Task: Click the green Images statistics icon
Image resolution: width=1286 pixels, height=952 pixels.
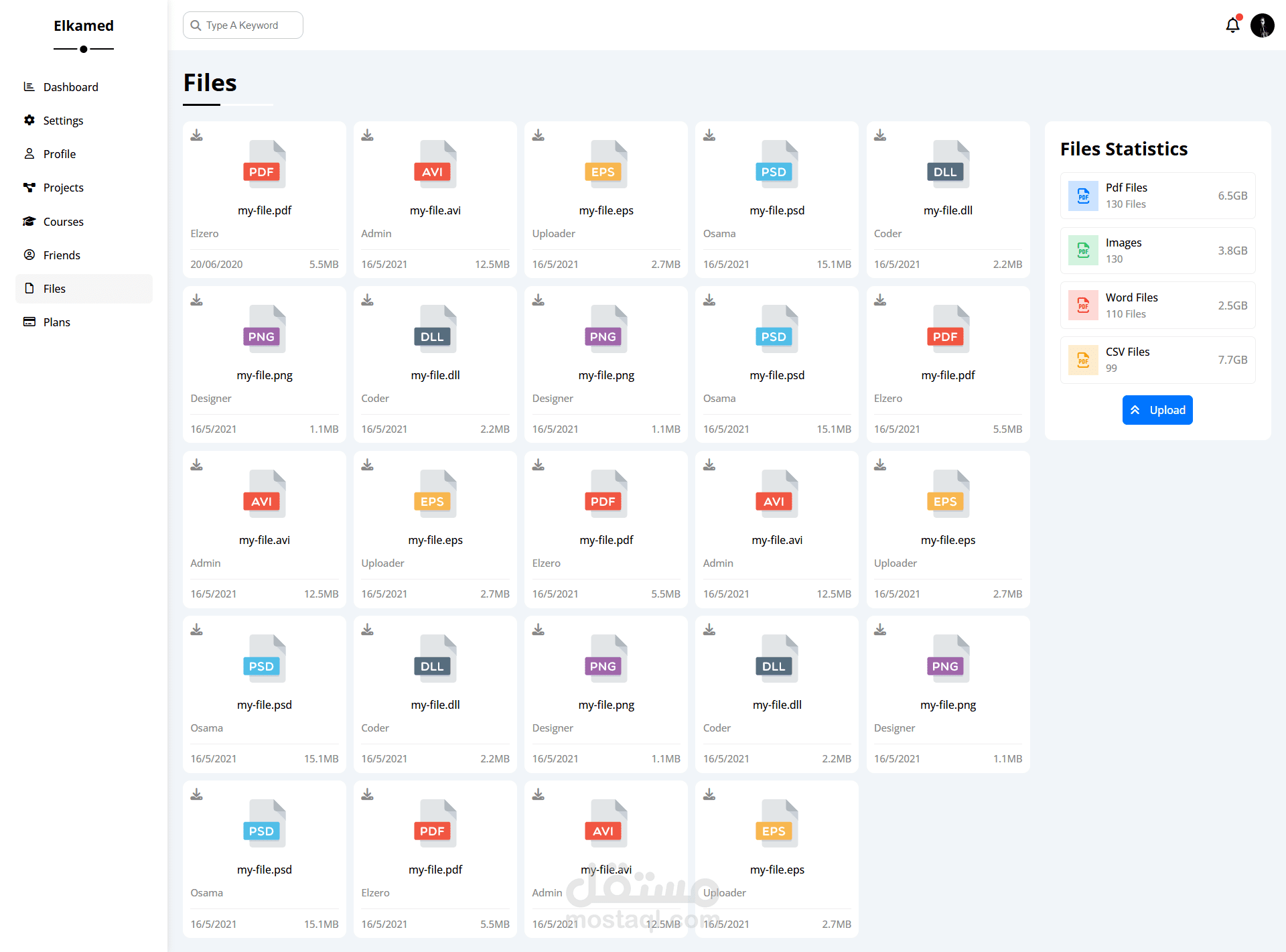Action: (1082, 251)
